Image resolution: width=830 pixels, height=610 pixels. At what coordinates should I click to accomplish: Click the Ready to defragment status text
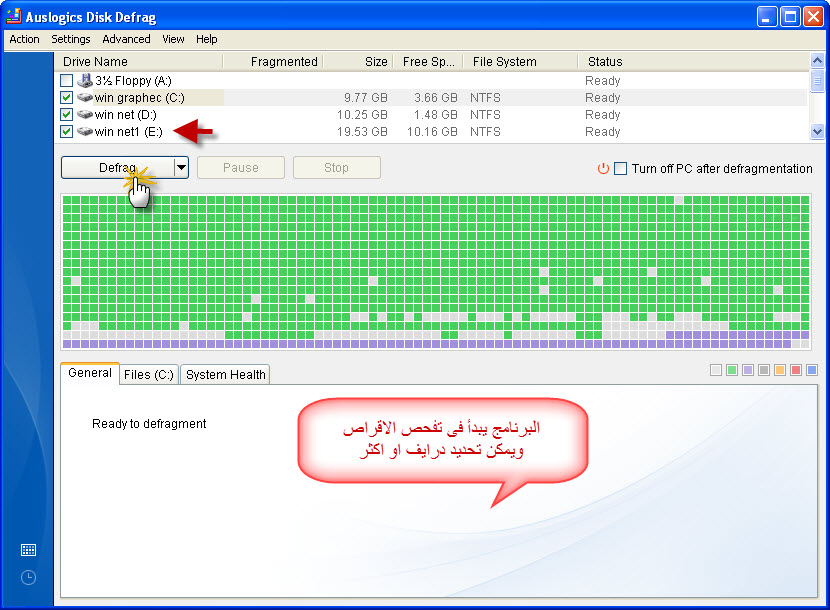(149, 424)
